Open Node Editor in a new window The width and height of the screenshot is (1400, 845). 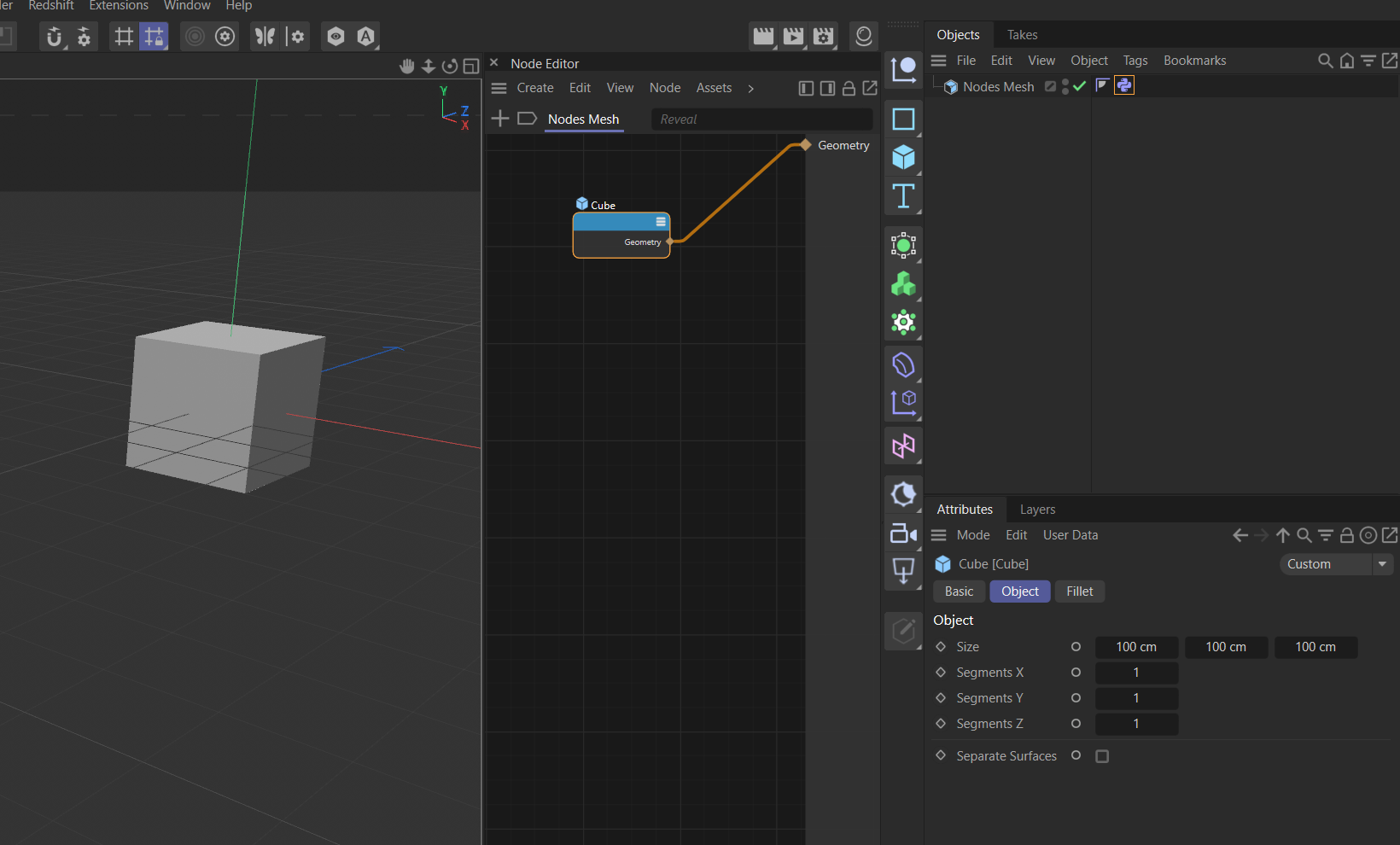point(870,88)
